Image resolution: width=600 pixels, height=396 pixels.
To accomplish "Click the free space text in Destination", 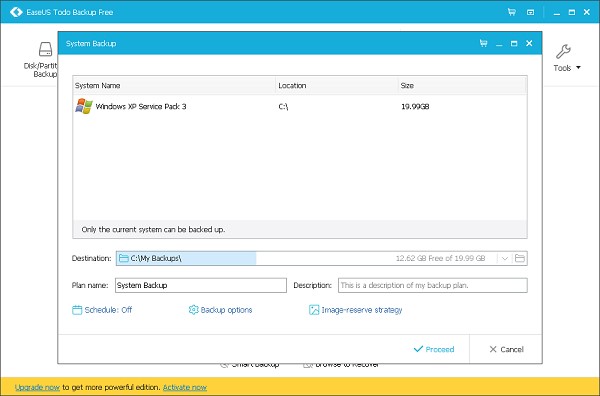I will coord(440,258).
